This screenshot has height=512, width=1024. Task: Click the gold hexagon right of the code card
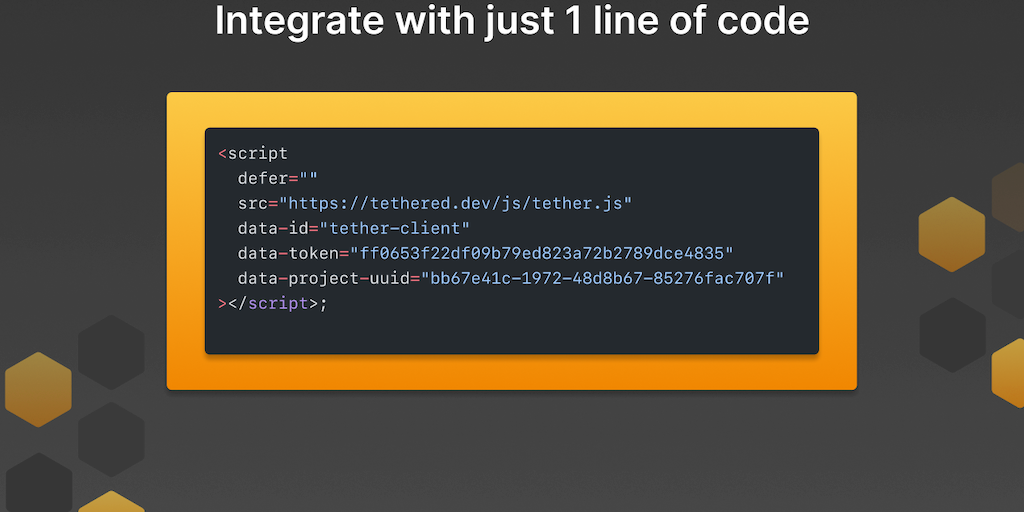coord(951,234)
